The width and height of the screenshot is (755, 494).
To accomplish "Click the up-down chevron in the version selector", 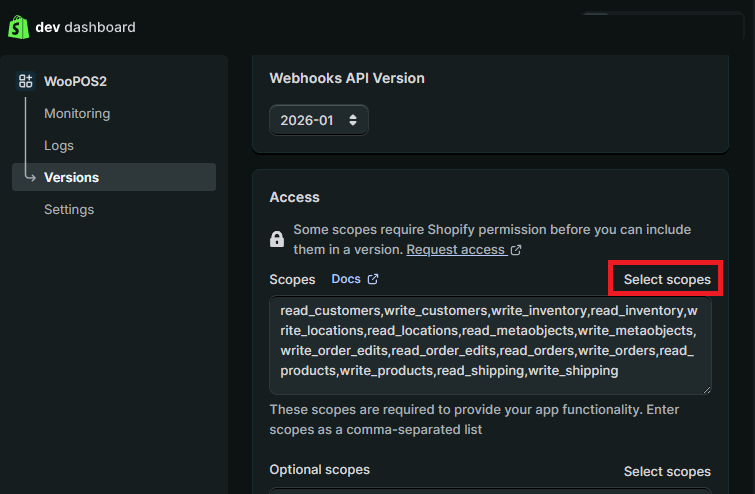I will pos(352,120).
